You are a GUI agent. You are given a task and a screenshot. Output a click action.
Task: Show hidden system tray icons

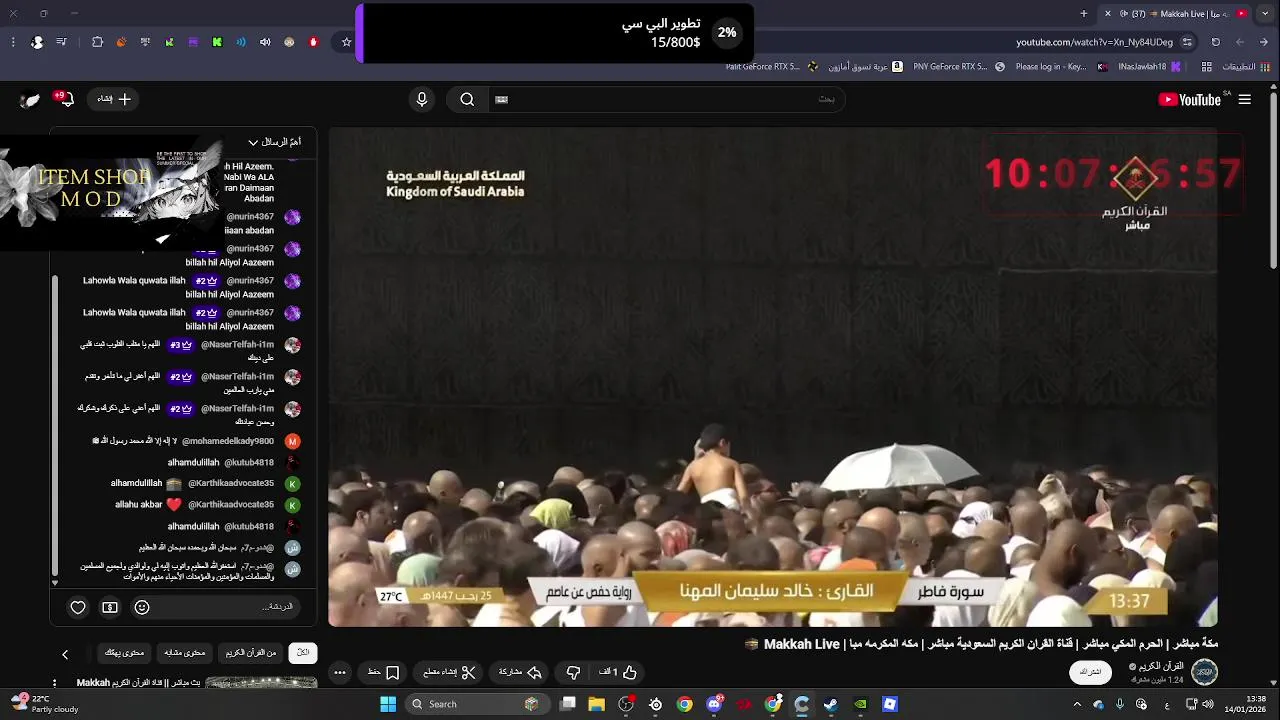tap(1077, 704)
